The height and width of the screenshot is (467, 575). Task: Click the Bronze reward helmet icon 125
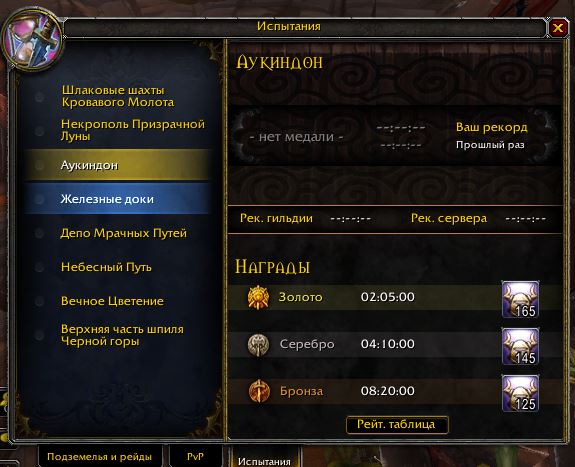(x=520, y=393)
